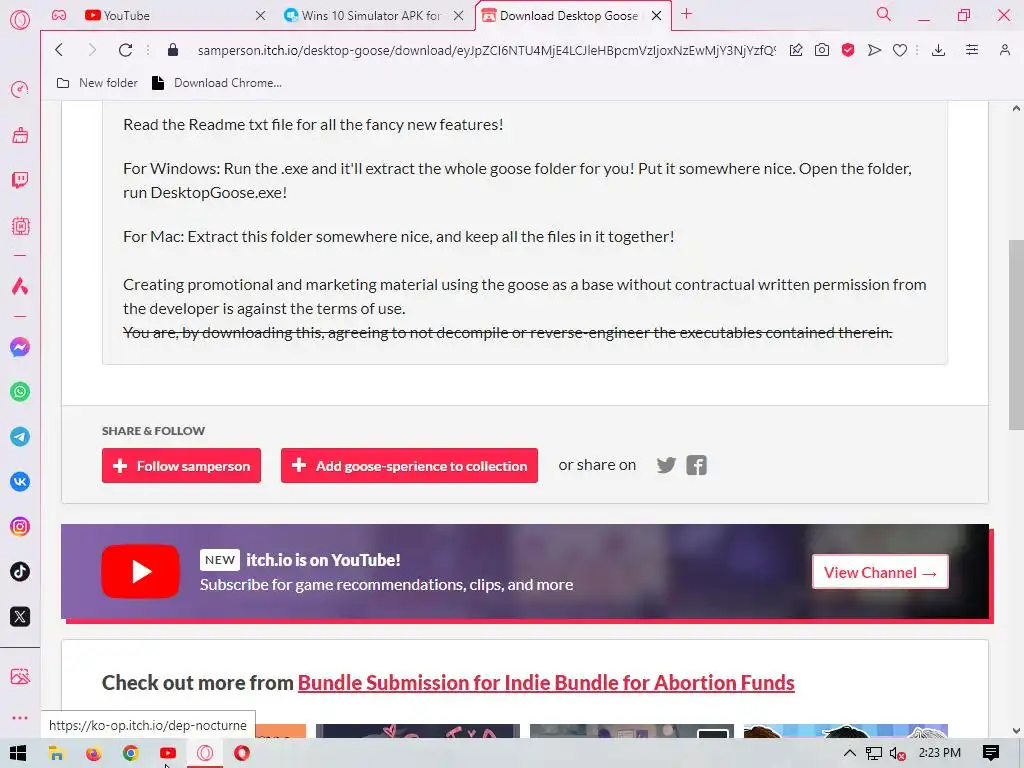Open the image gallery icon in sidebar
Viewport: 1024px width, 768px height.
[x=20, y=676]
